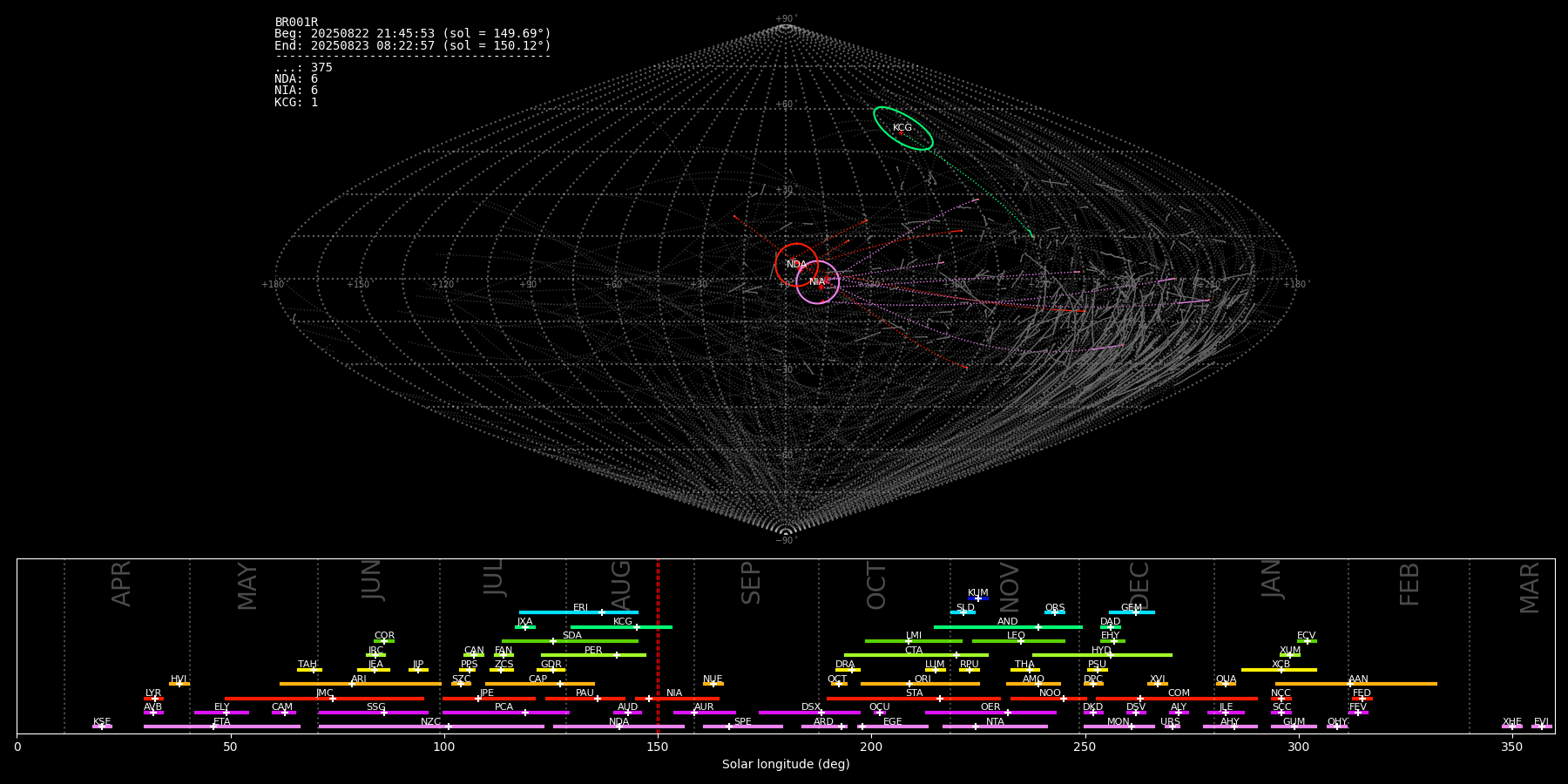Click the light green CTA shower bar
This screenshot has height=784, width=1568.
coord(916,655)
